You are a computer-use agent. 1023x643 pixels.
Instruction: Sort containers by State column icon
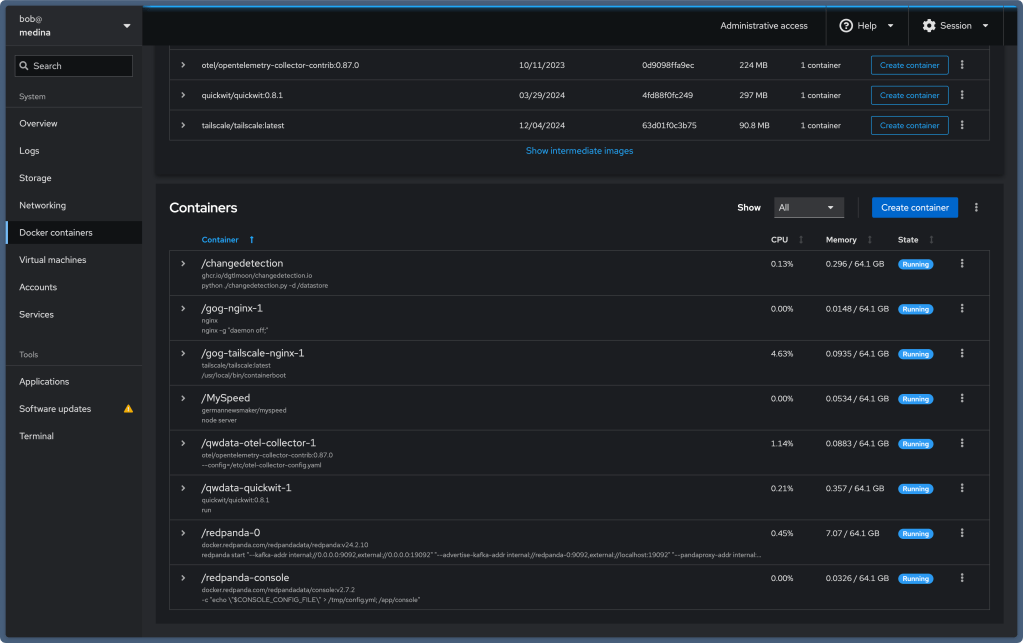pos(931,240)
